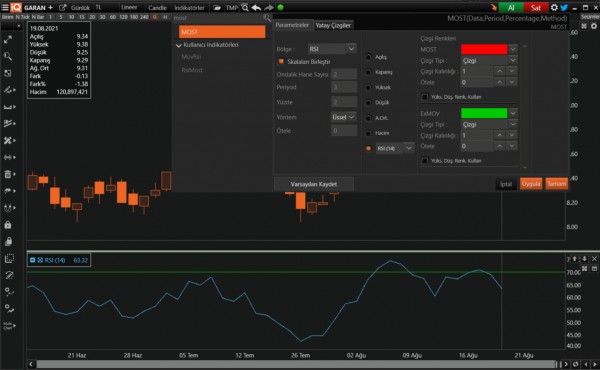Viewport: 600px width, 370px height.
Task: Click the green connection status dot
Action: click(x=280, y=7)
